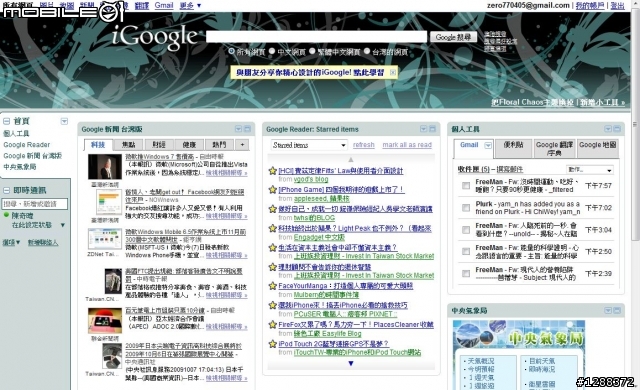This screenshot has width=640, height=390.
Task: Switch to the 熱門 news tab
Action: 219,145
